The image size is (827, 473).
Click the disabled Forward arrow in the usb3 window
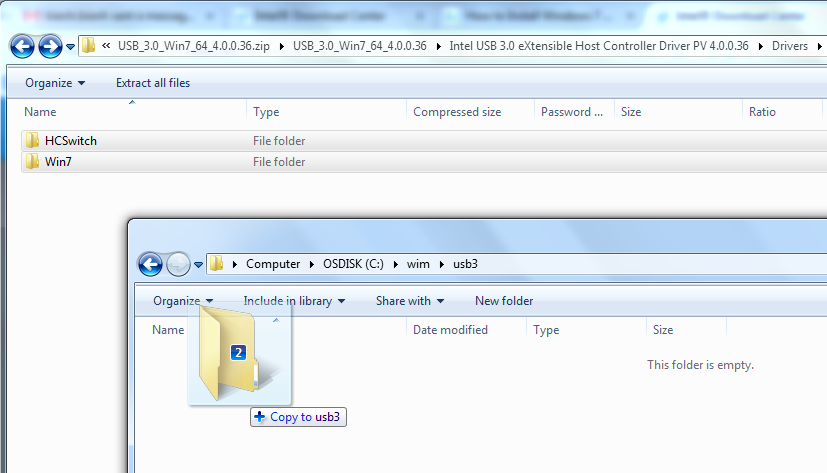[178, 264]
